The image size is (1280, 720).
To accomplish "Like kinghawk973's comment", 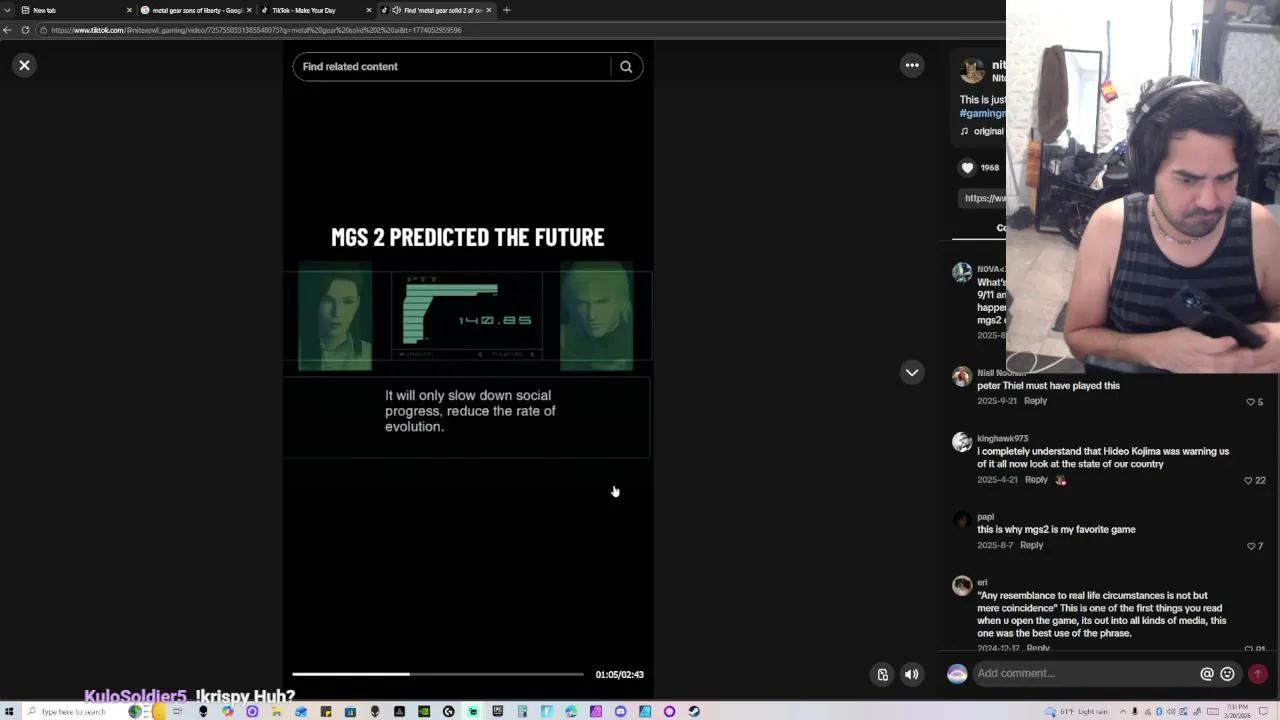I will pyautogui.click(x=1248, y=481).
